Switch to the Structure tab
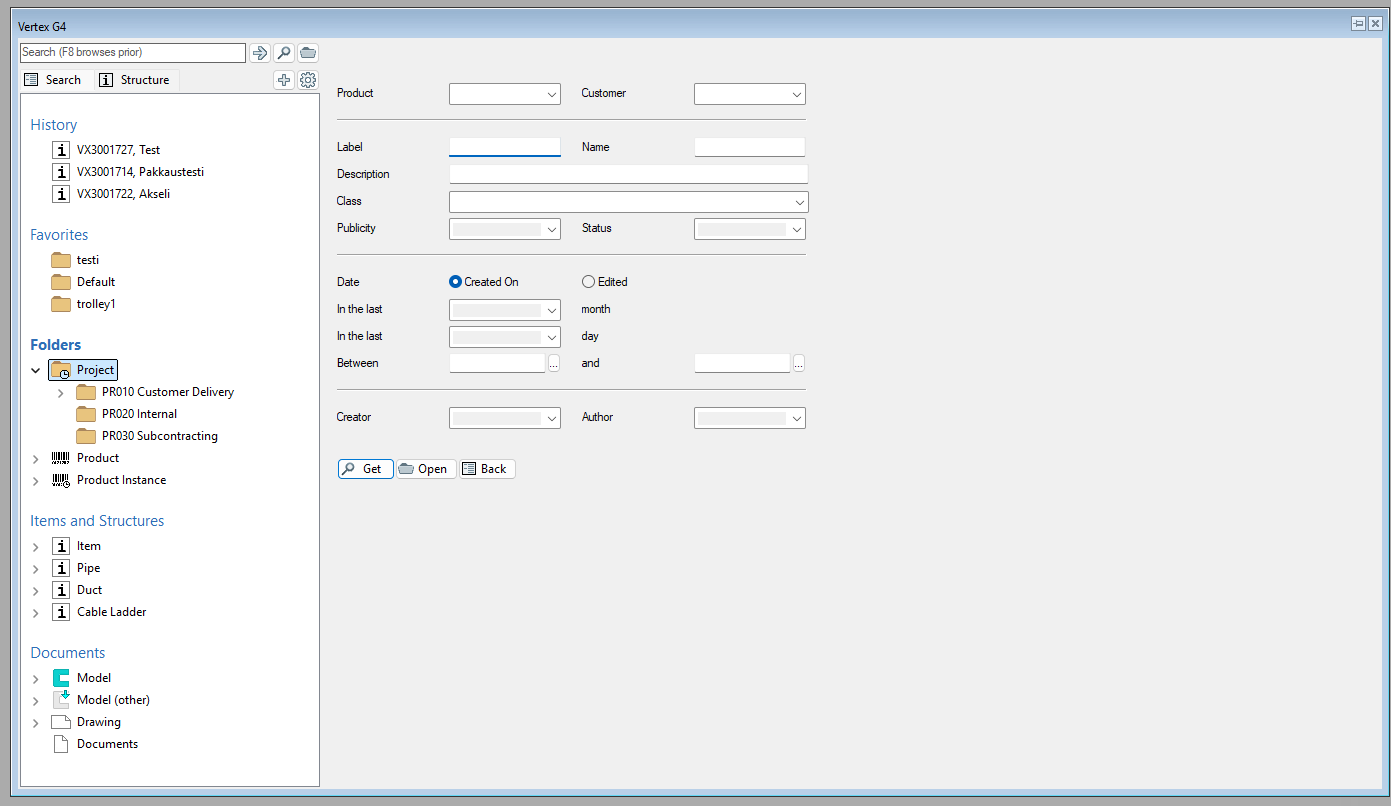 pyautogui.click(x=135, y=80)
